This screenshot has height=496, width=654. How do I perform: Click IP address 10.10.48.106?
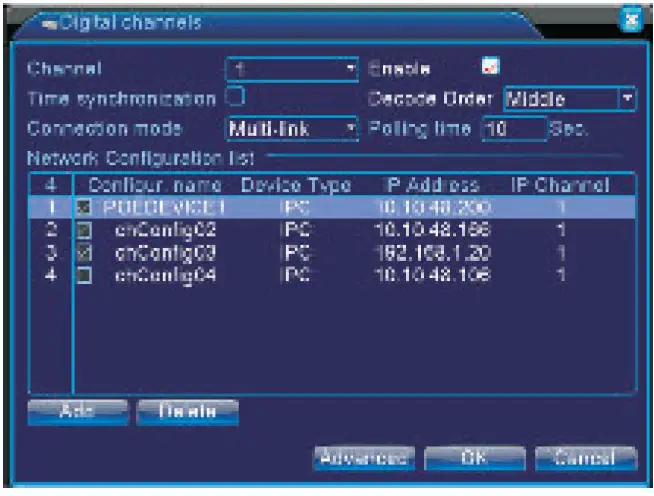pos(432,275)
